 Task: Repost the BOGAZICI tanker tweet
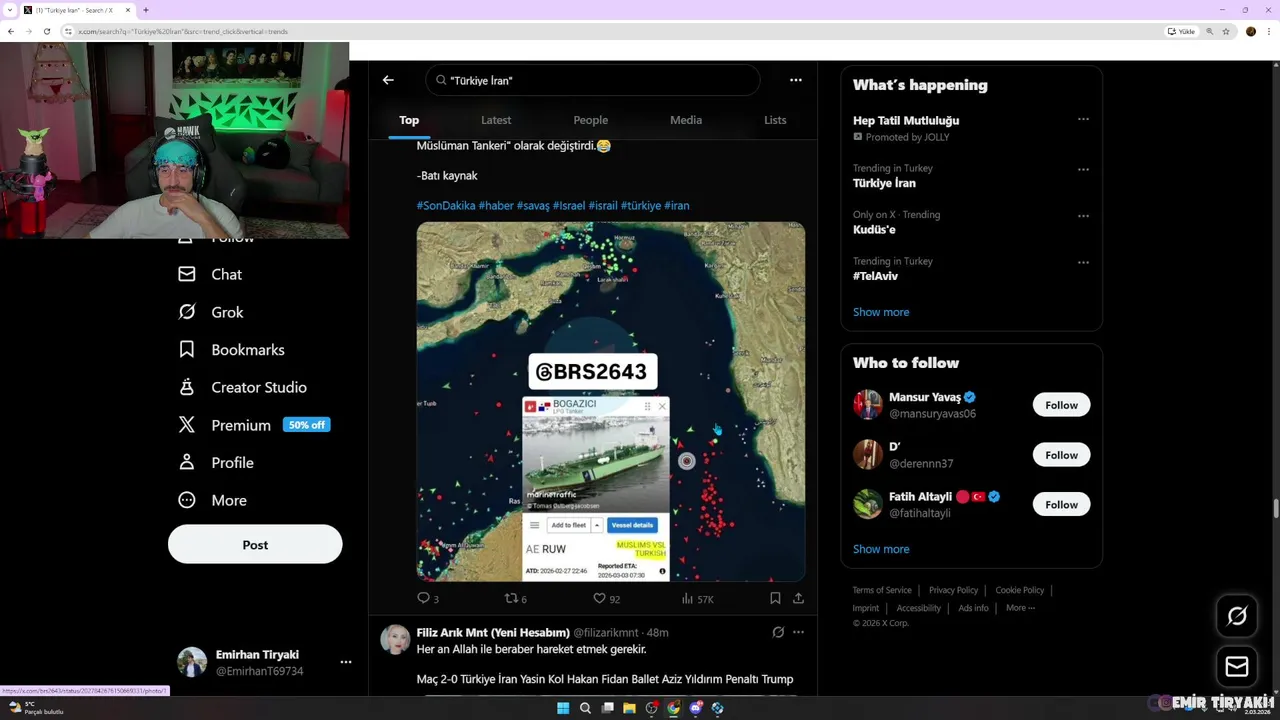click(x=516, y=598)
